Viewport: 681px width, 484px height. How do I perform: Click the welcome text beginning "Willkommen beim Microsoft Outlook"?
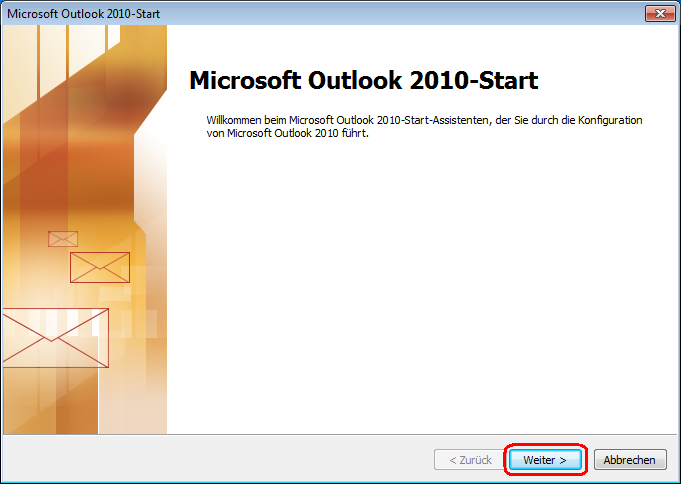424,126
